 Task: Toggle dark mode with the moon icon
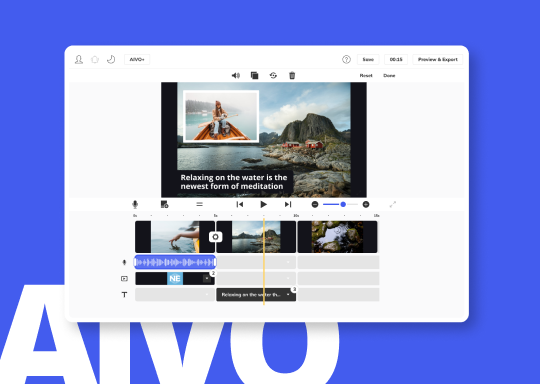(x=111, y=60)
